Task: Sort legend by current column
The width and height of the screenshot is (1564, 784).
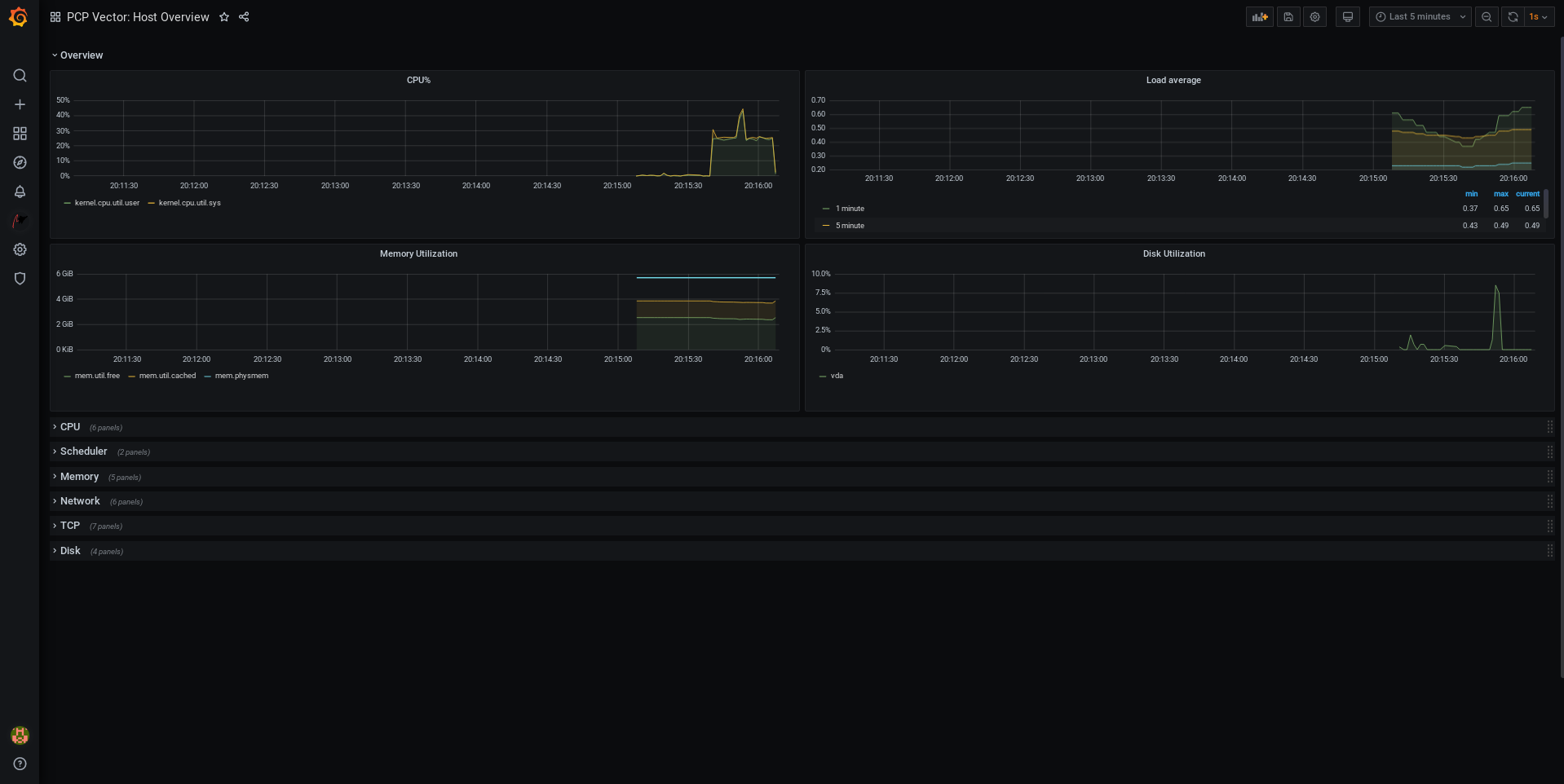Action: pyautogui.click(x=1527, y=194)
